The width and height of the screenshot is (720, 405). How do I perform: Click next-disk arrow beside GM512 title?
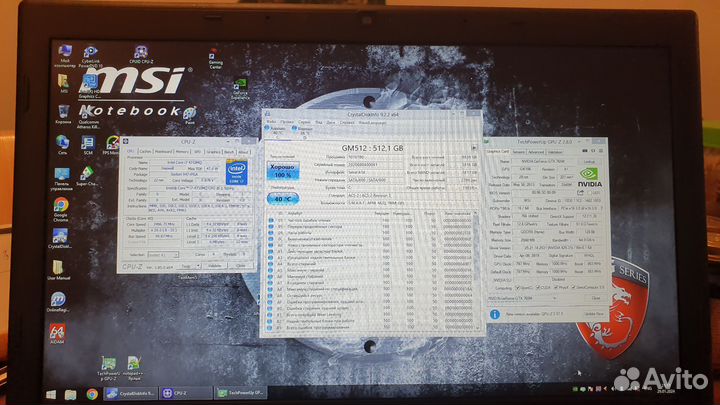click(x=474, y=148)
